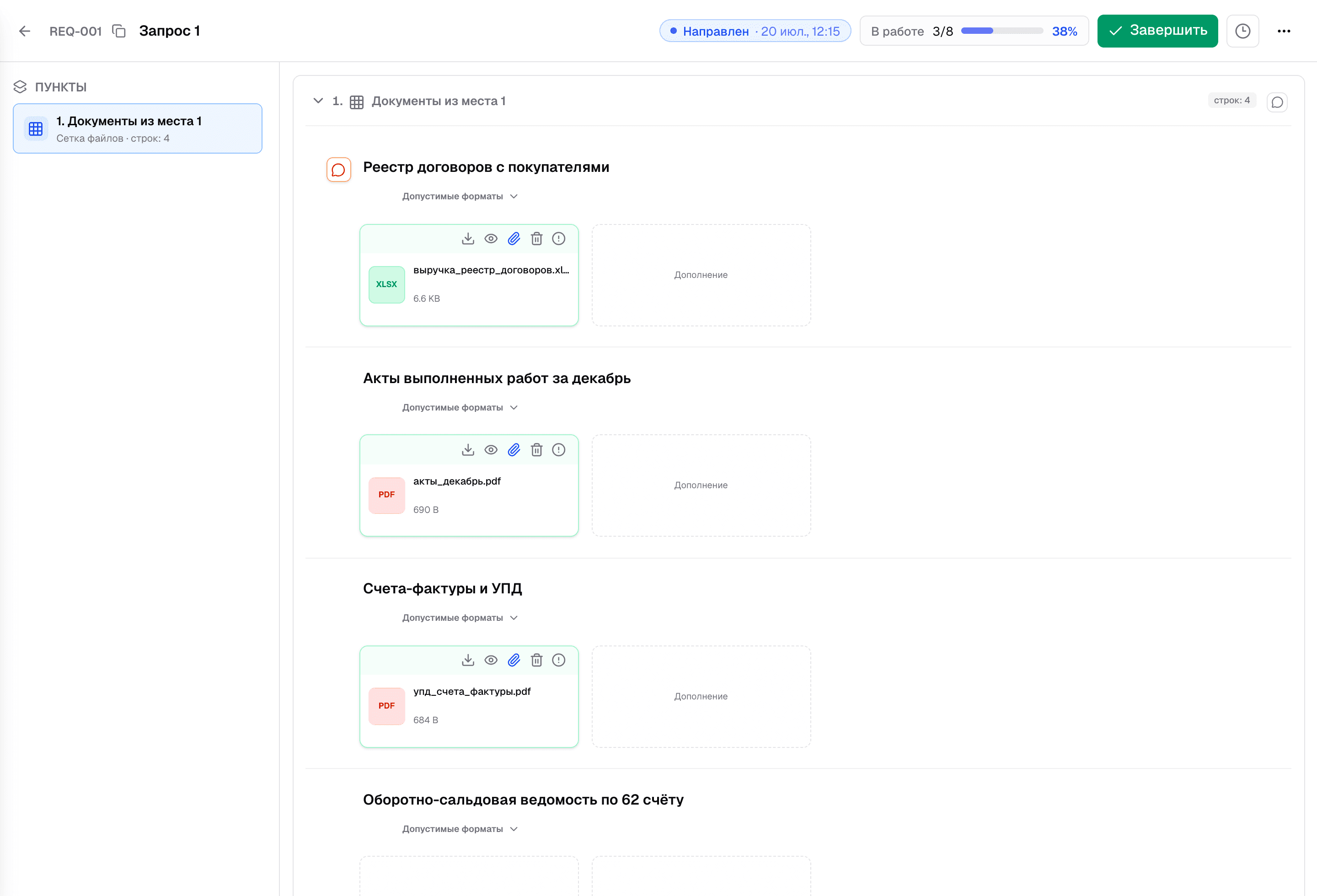Image resolution: width=1317 pixels, height=896 pixels.
Task: Open comments for Документы из места 1 section
Action: click(x=1277, y=102)
